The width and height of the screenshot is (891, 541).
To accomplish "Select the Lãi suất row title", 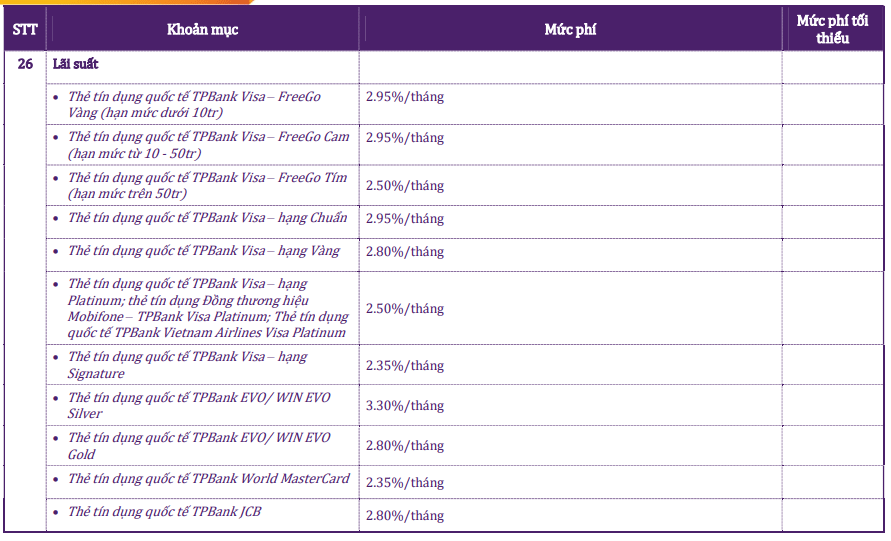I will [x=75, y=63].
